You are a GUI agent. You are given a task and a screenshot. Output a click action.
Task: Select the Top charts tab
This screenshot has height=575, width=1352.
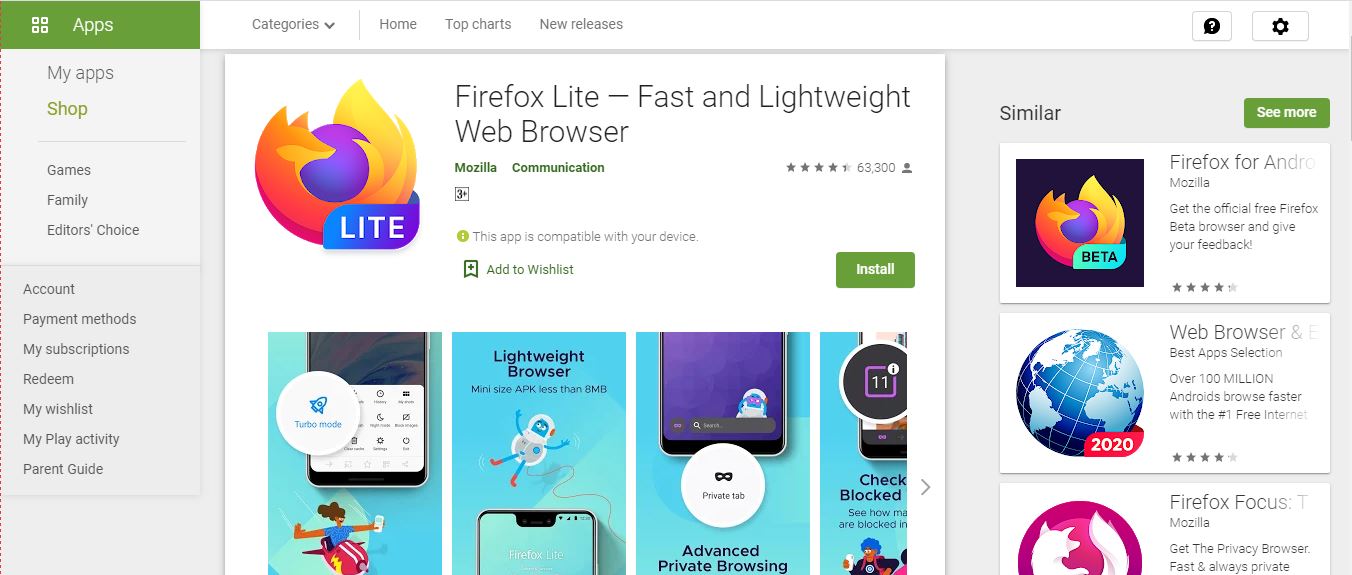[x=478, y=24]
